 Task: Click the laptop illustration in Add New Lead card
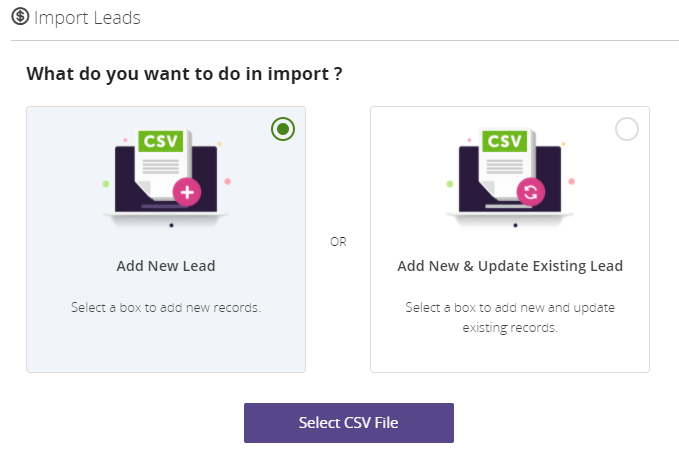coord(166,178)
